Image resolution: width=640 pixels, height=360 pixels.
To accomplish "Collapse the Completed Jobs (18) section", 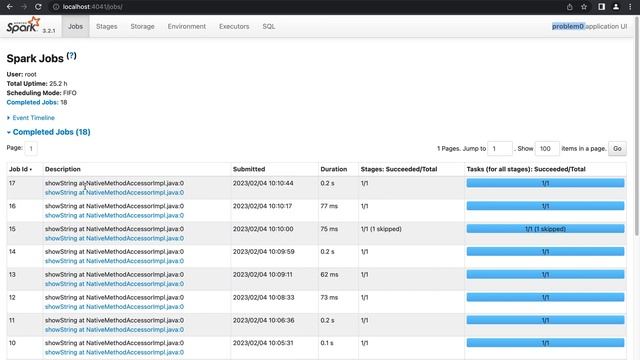I will [x=49, y=132].
